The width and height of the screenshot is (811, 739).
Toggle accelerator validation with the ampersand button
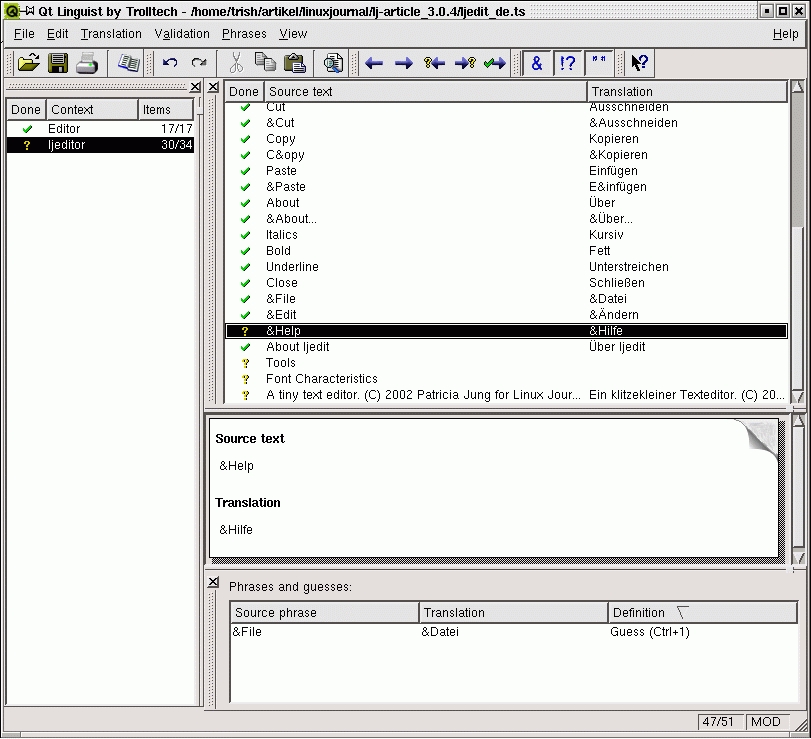pos(537,62)
